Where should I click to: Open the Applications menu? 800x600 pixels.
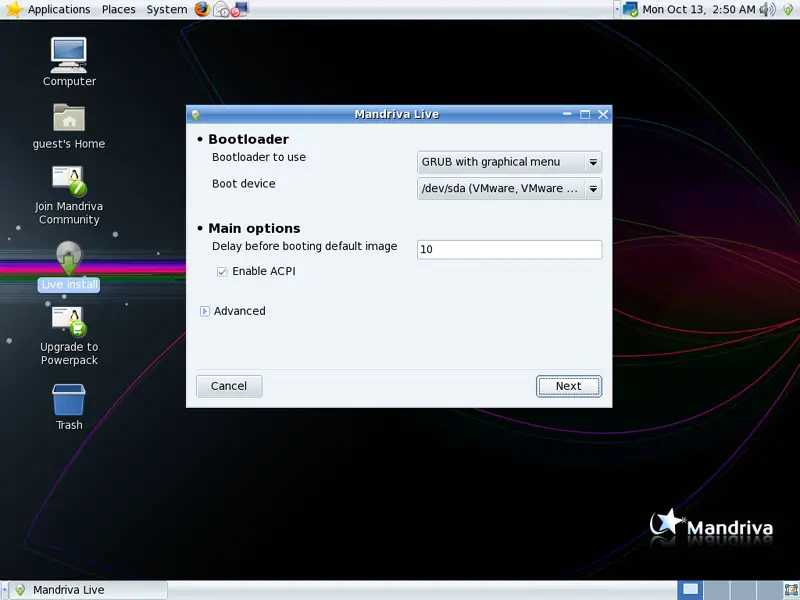tap(59, 9)
